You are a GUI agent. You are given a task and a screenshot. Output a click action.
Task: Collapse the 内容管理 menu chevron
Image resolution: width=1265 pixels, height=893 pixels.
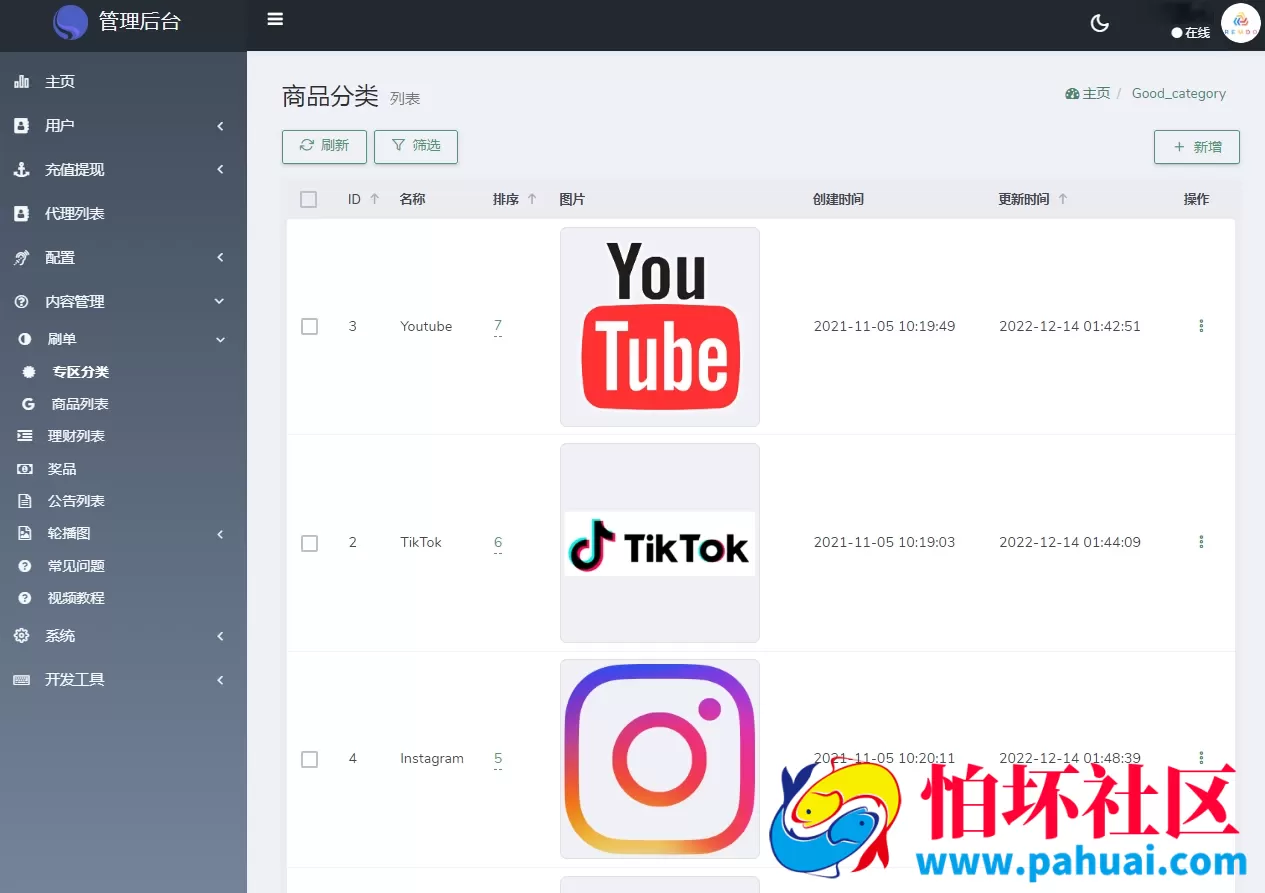click(x=220, y=302)
